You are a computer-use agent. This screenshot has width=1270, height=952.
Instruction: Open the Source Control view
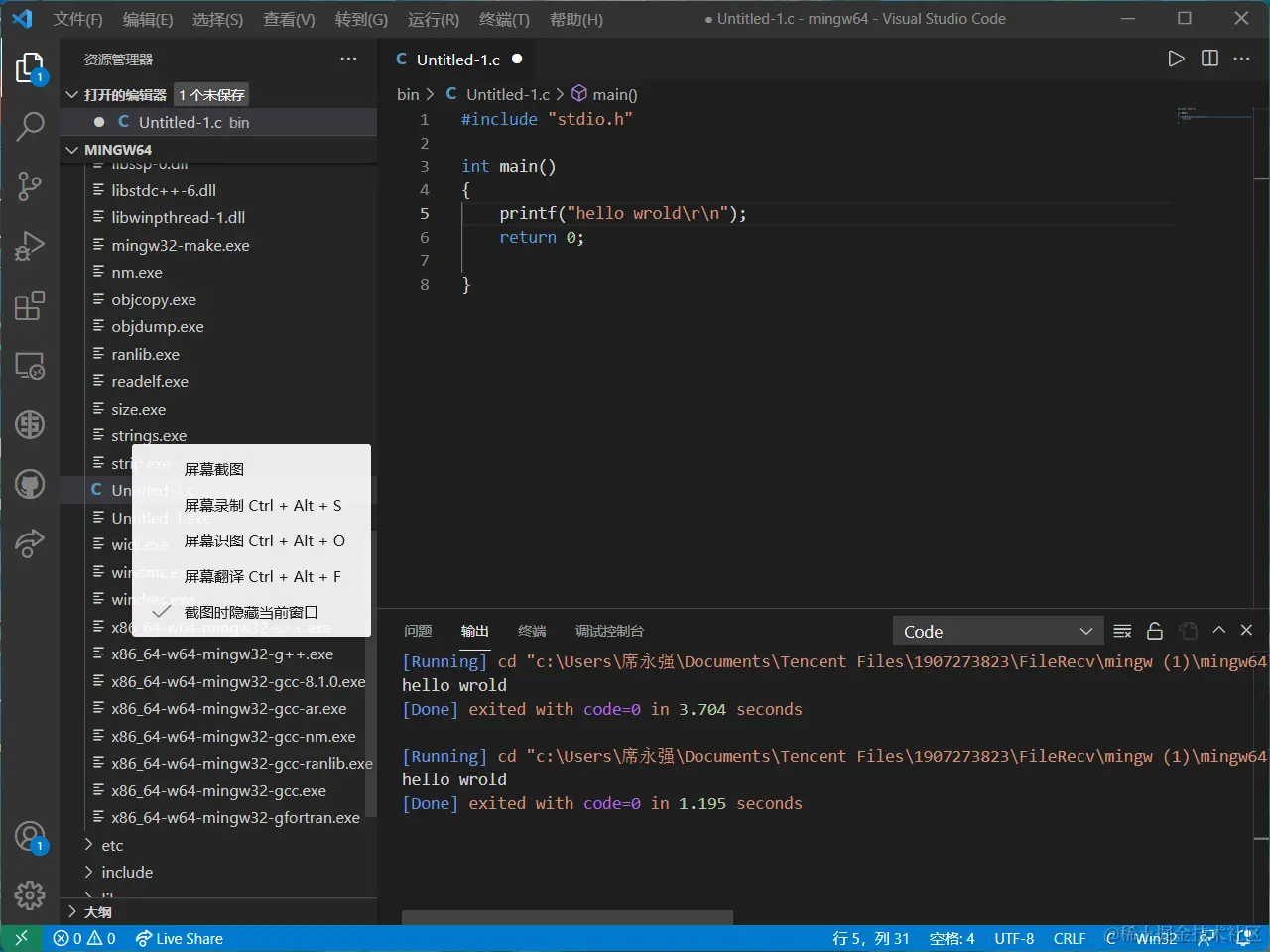[30, 185]
